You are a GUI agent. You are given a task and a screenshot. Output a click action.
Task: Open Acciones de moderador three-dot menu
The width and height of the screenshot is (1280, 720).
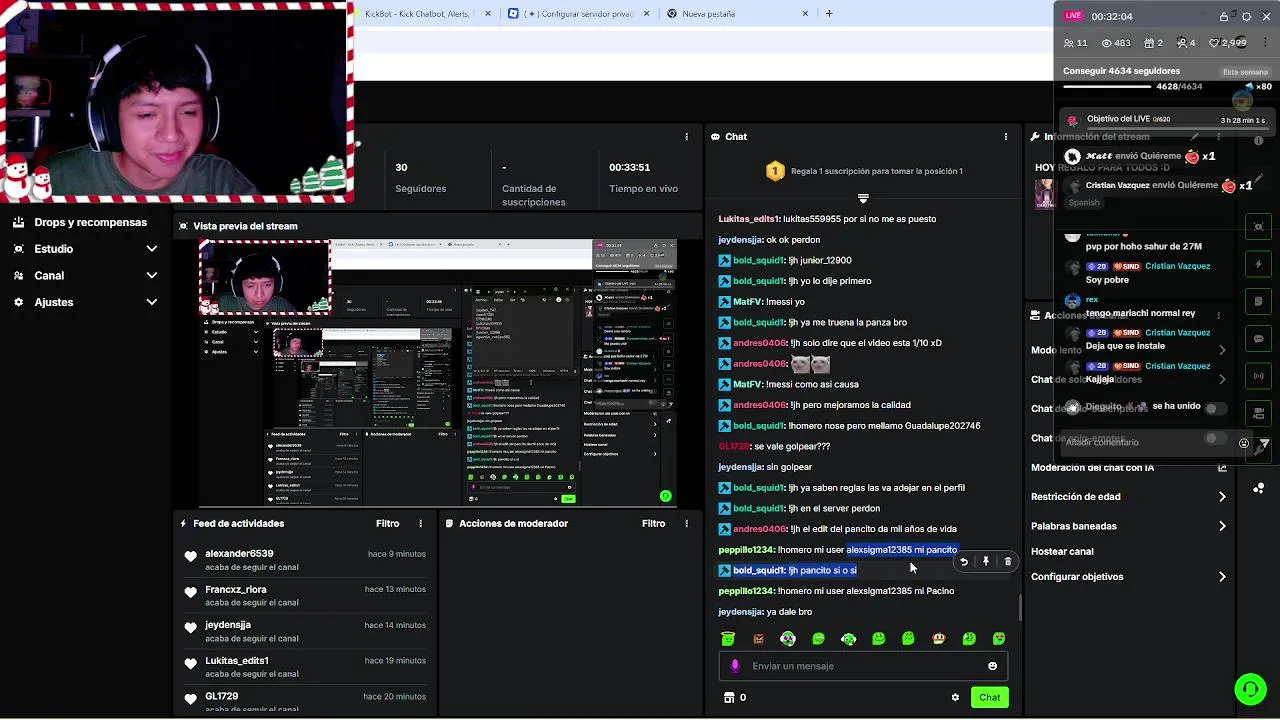pos(686,523)
